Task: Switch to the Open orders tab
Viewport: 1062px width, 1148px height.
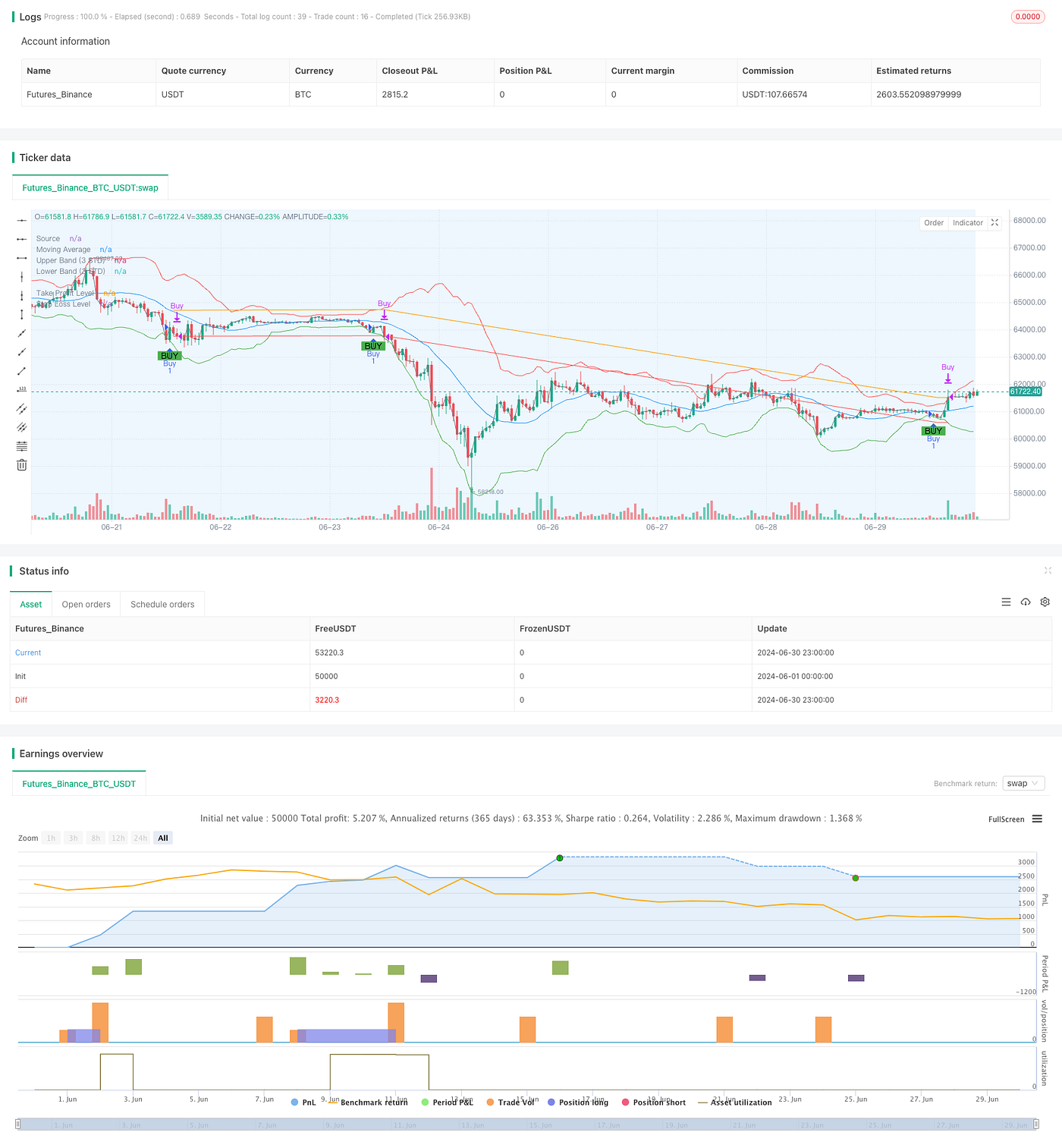Action: pyautogui.click(x=86, y=604)
